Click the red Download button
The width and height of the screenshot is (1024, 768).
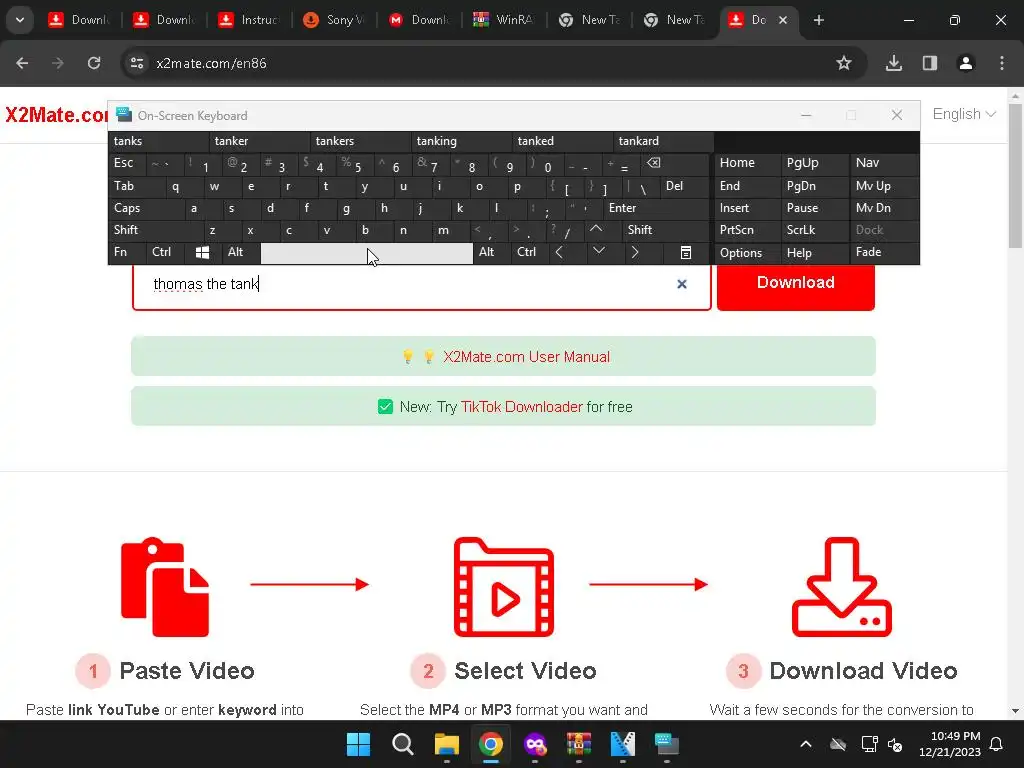tap(795, 283)
